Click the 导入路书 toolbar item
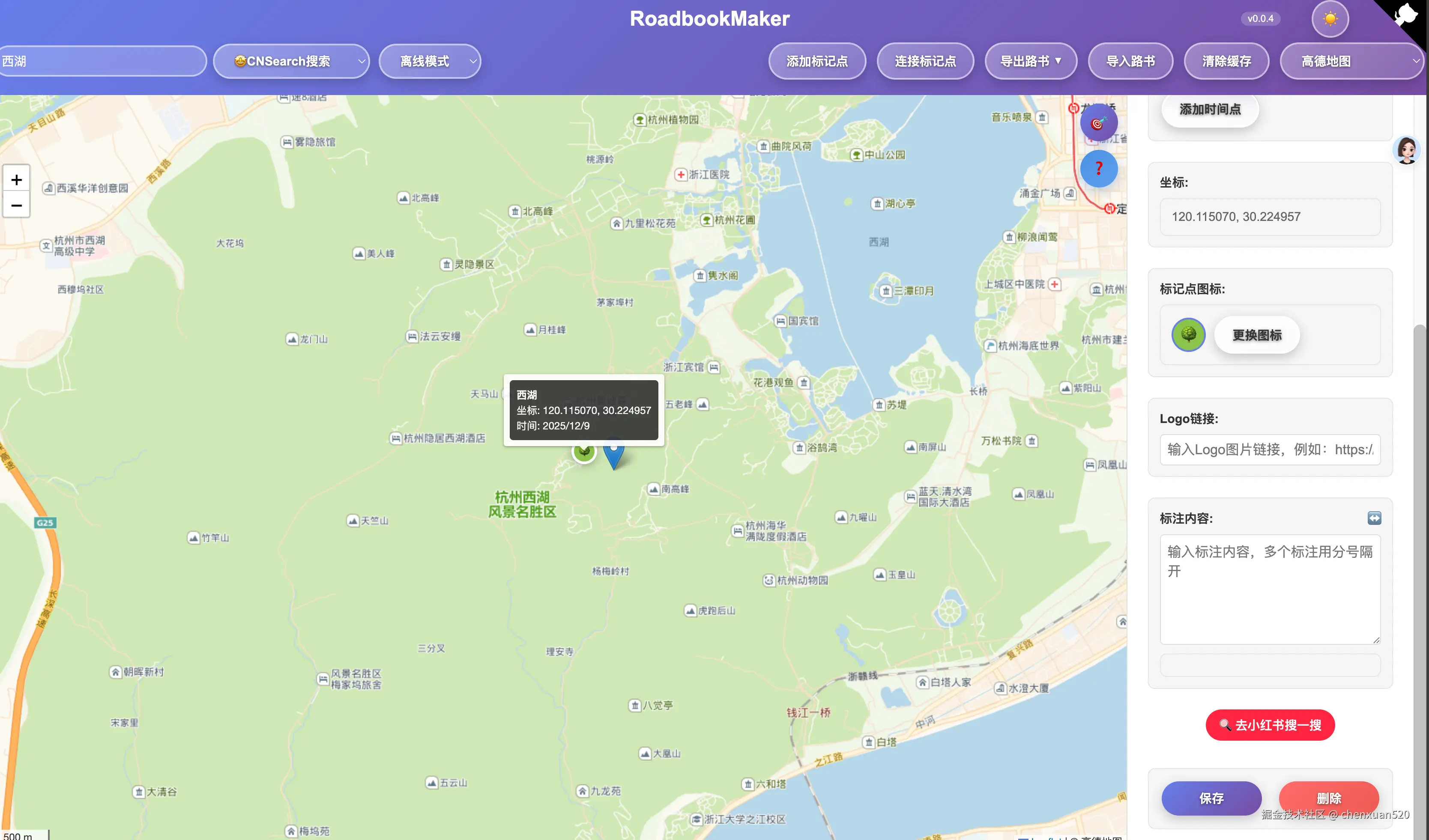Viewport: 1429px width, 840px height. [x=1130, y=61]
